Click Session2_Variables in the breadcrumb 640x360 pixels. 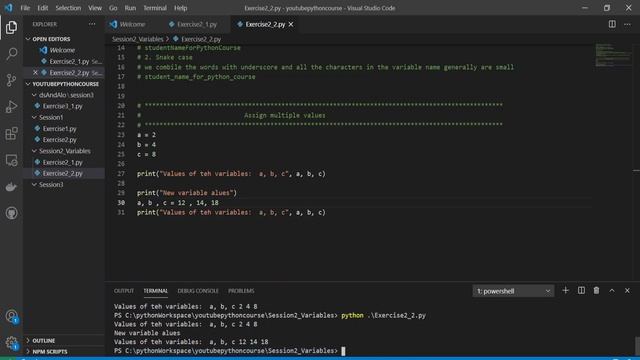click(x=138, y=39)
